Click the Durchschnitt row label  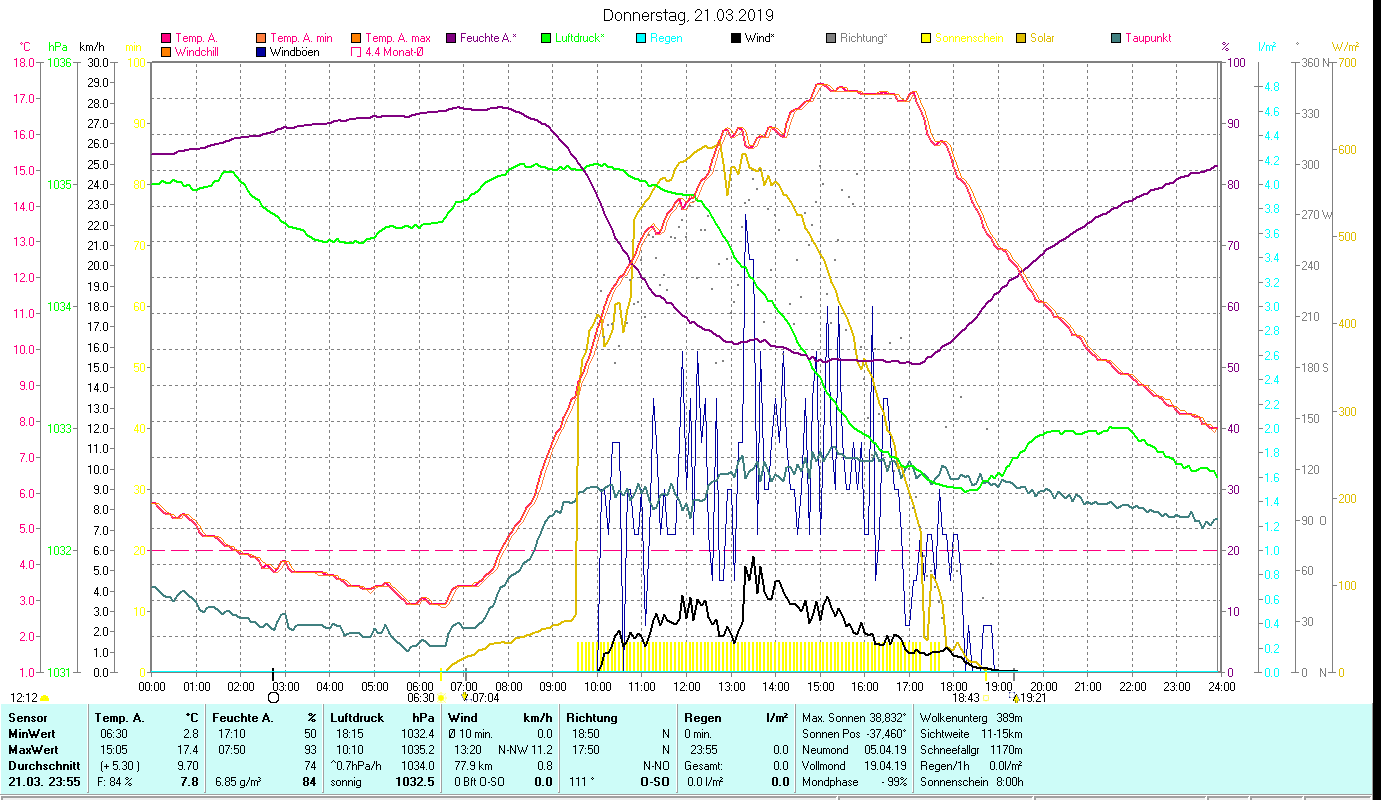click(x=42, y=765)
